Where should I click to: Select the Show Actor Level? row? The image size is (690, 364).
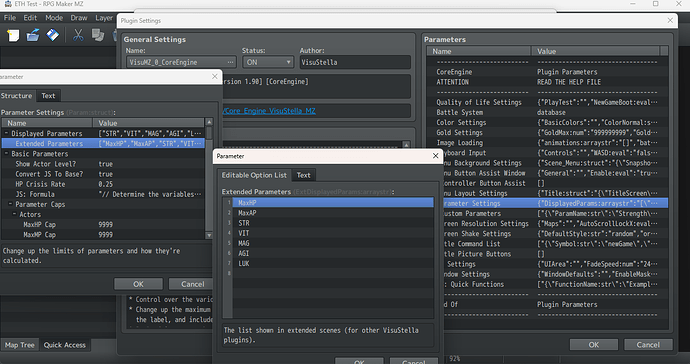coord(103,164)
